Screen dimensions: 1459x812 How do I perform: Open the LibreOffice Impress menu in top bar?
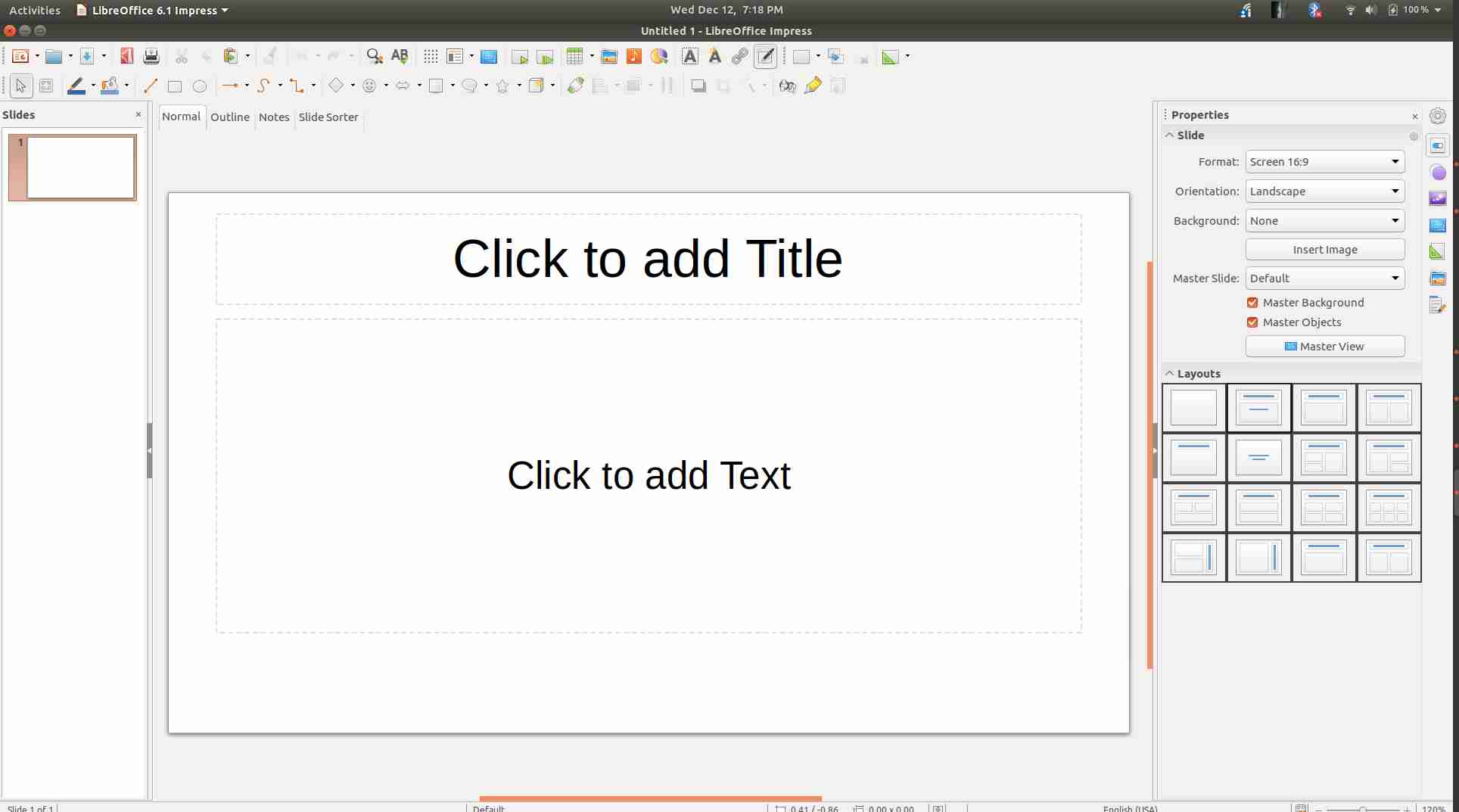tap(151, 10)
